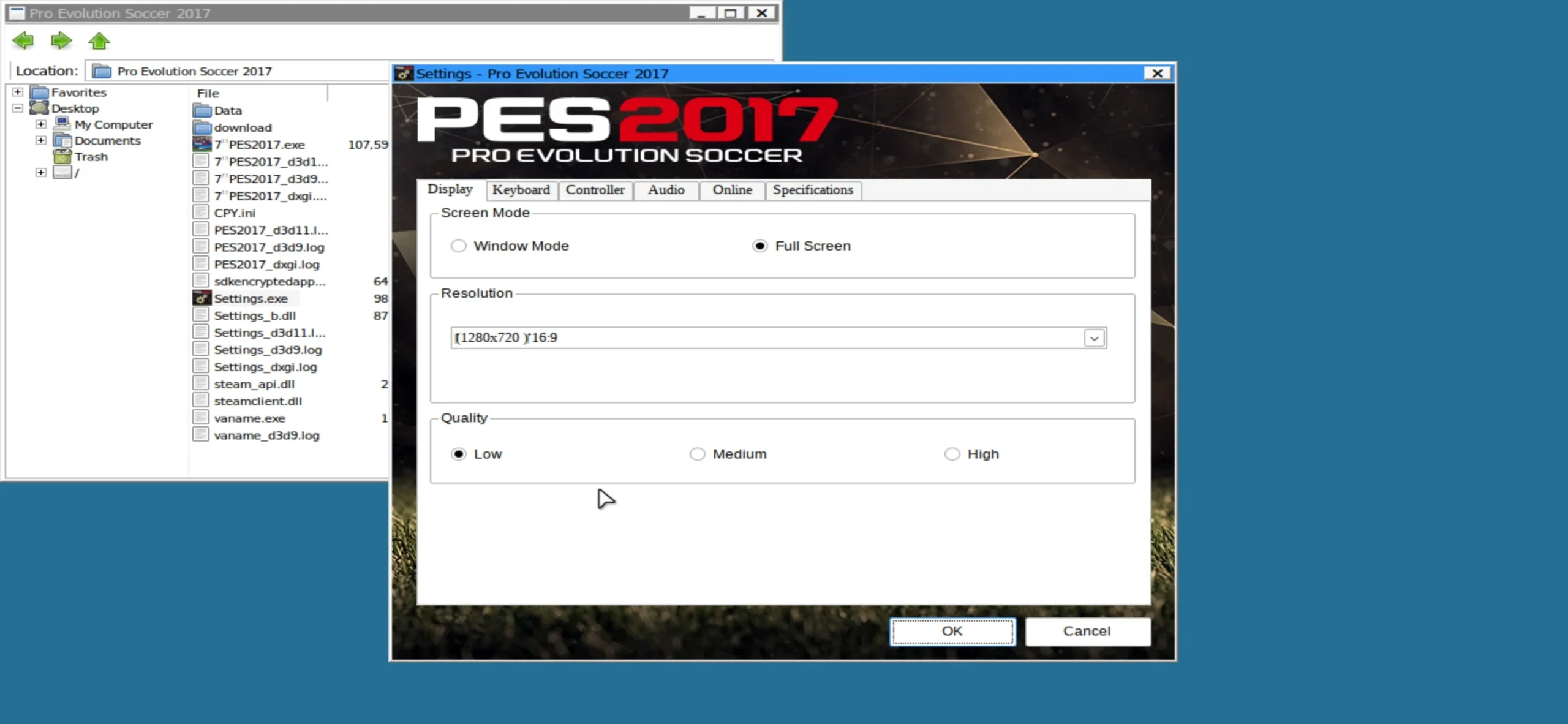
Task: Minimize the file manager window
Action: click(x=703, y=13)
